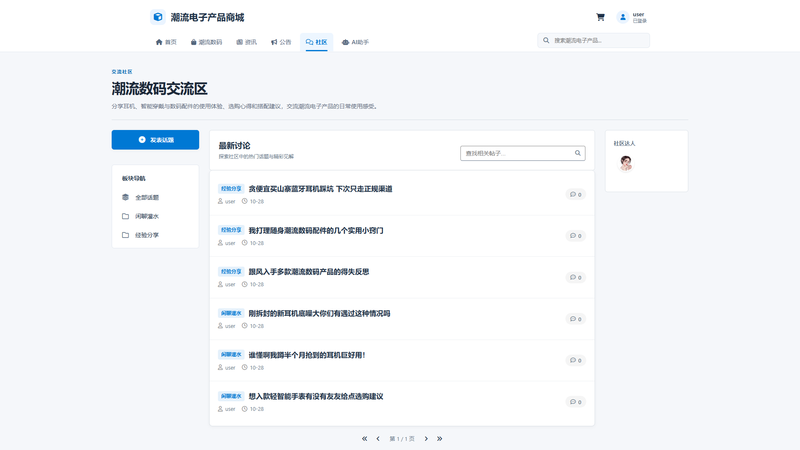
Task: Open post 贪便宜买山寨蓝牙耳机踩坑
Action: coord(320,189)
